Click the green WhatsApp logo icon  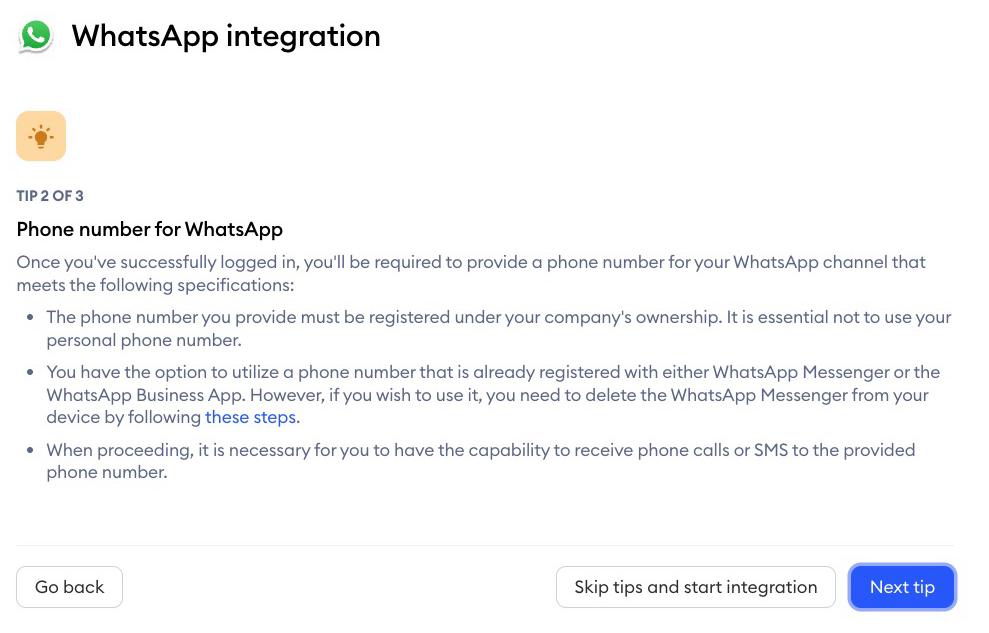coord(35,36)
